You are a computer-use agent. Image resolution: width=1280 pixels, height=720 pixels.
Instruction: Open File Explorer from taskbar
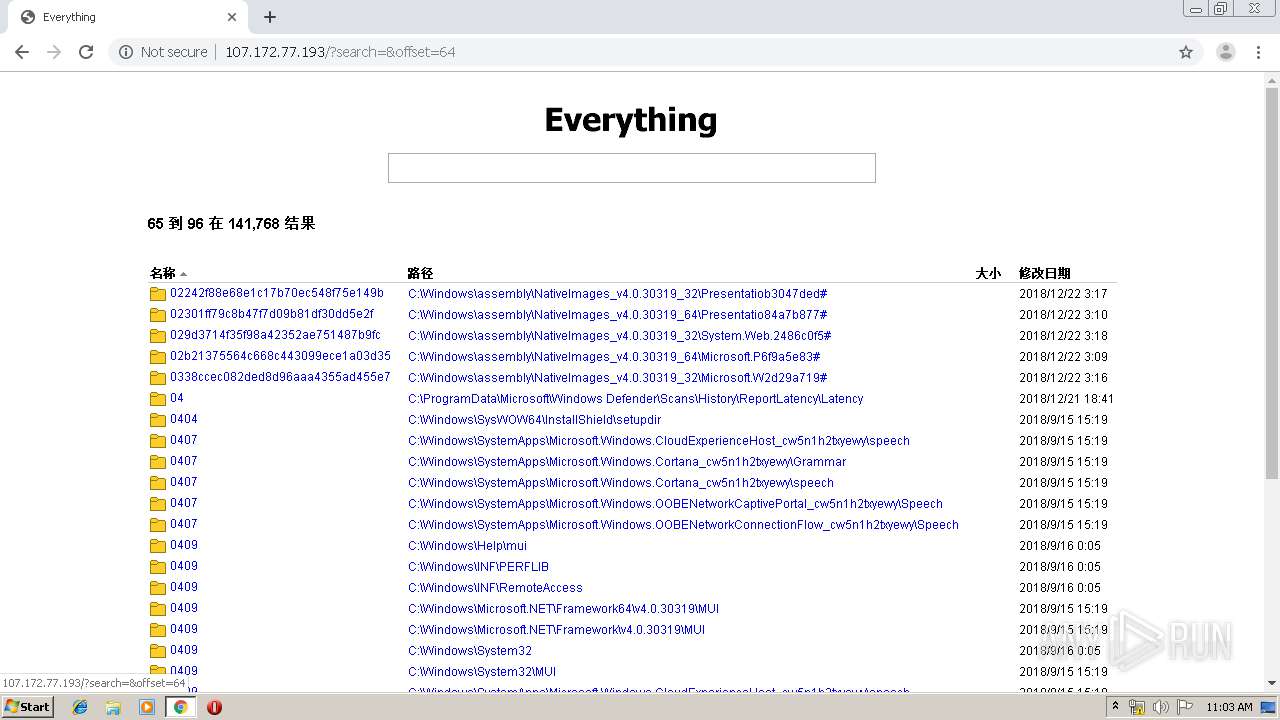tap(113, 707)
